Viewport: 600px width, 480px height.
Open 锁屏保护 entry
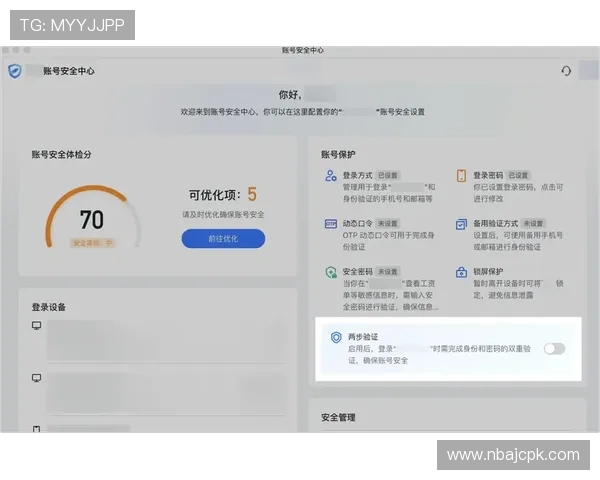pos(510,283)
